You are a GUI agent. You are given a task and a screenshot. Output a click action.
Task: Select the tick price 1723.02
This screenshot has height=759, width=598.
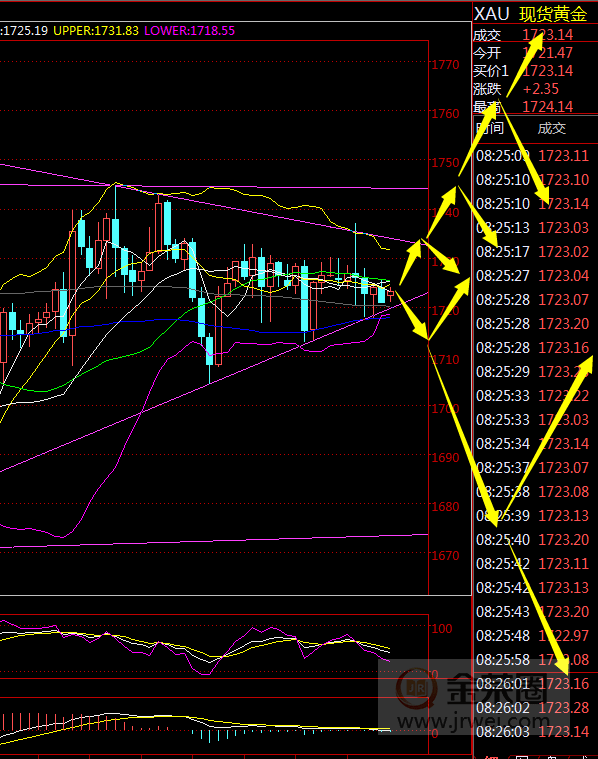[564, 252]
